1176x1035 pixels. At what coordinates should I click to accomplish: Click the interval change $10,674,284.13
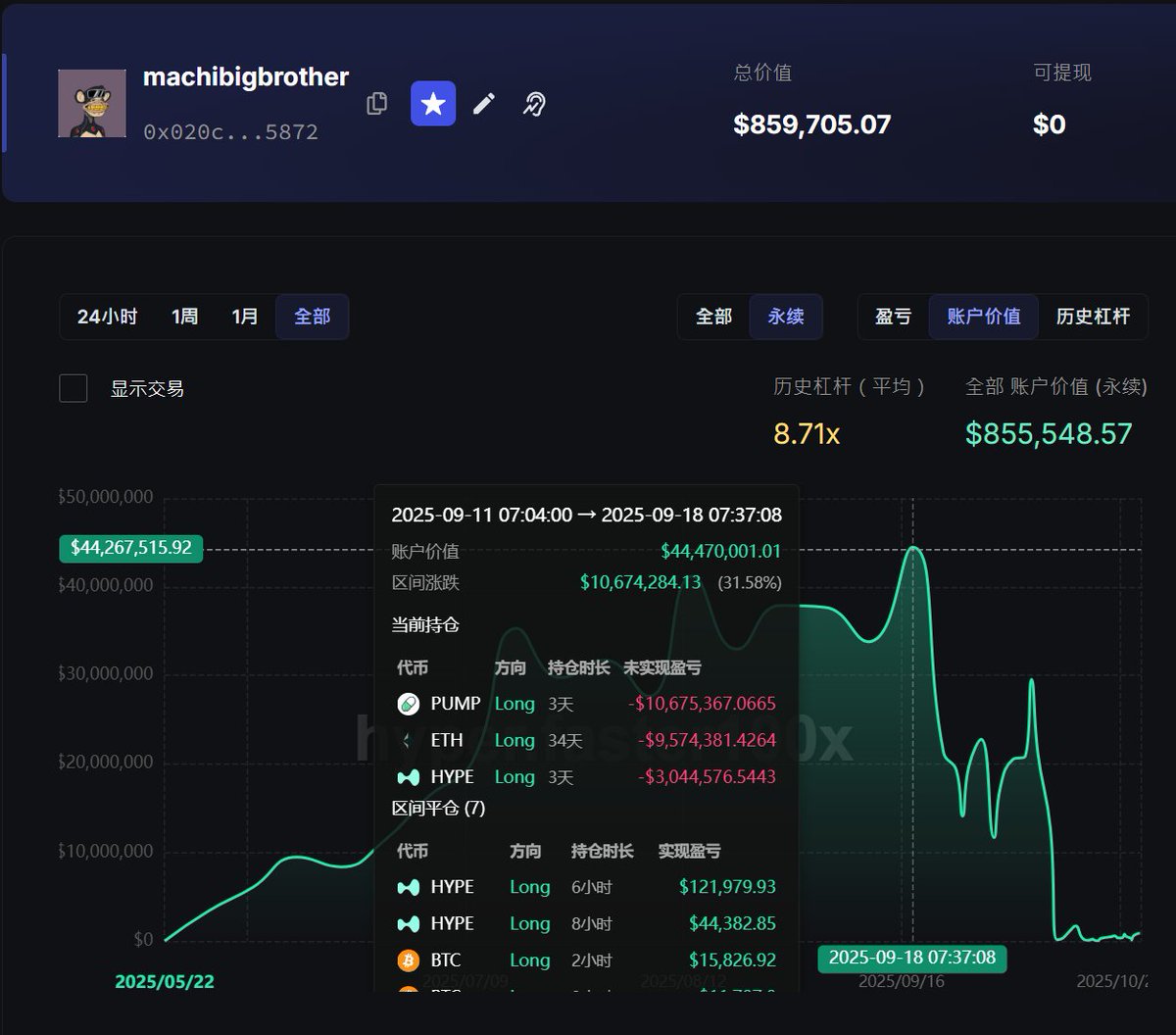641,582
